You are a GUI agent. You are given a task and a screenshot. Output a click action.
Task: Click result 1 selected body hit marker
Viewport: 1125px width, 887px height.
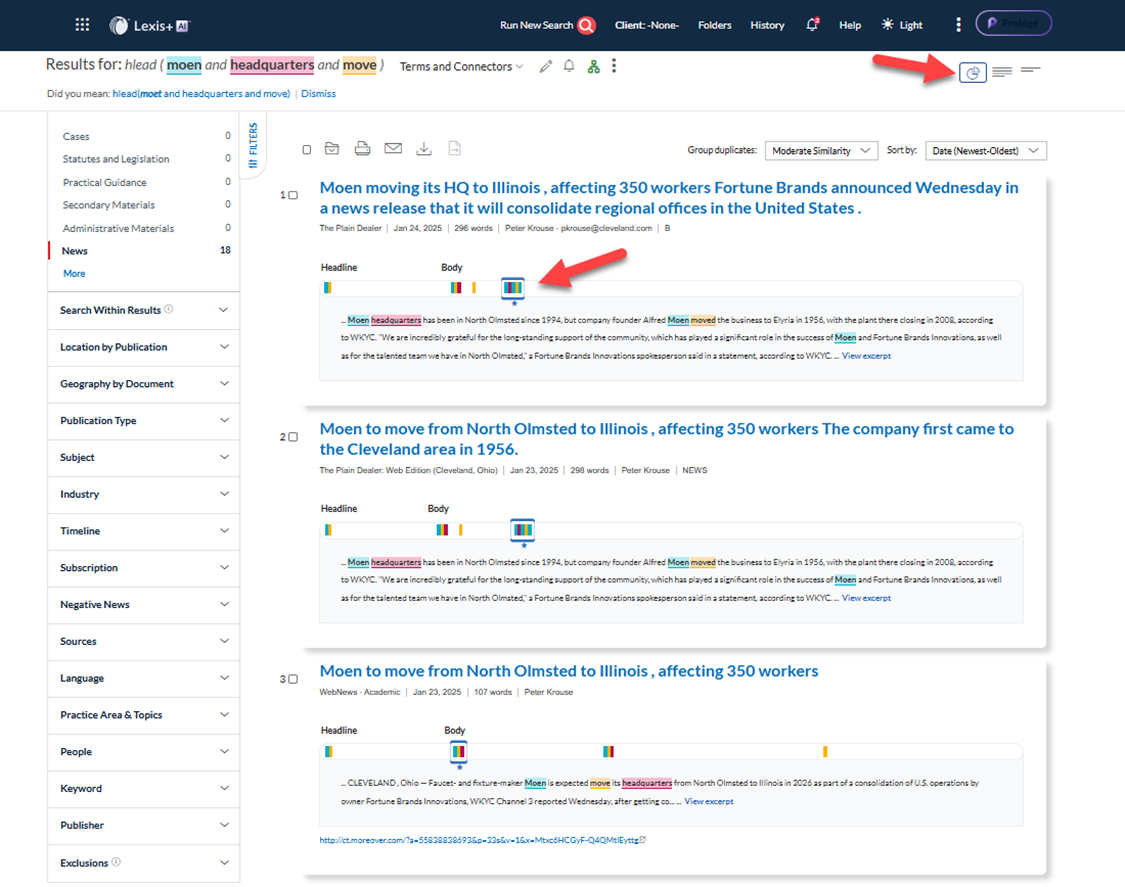pos(513,288)
